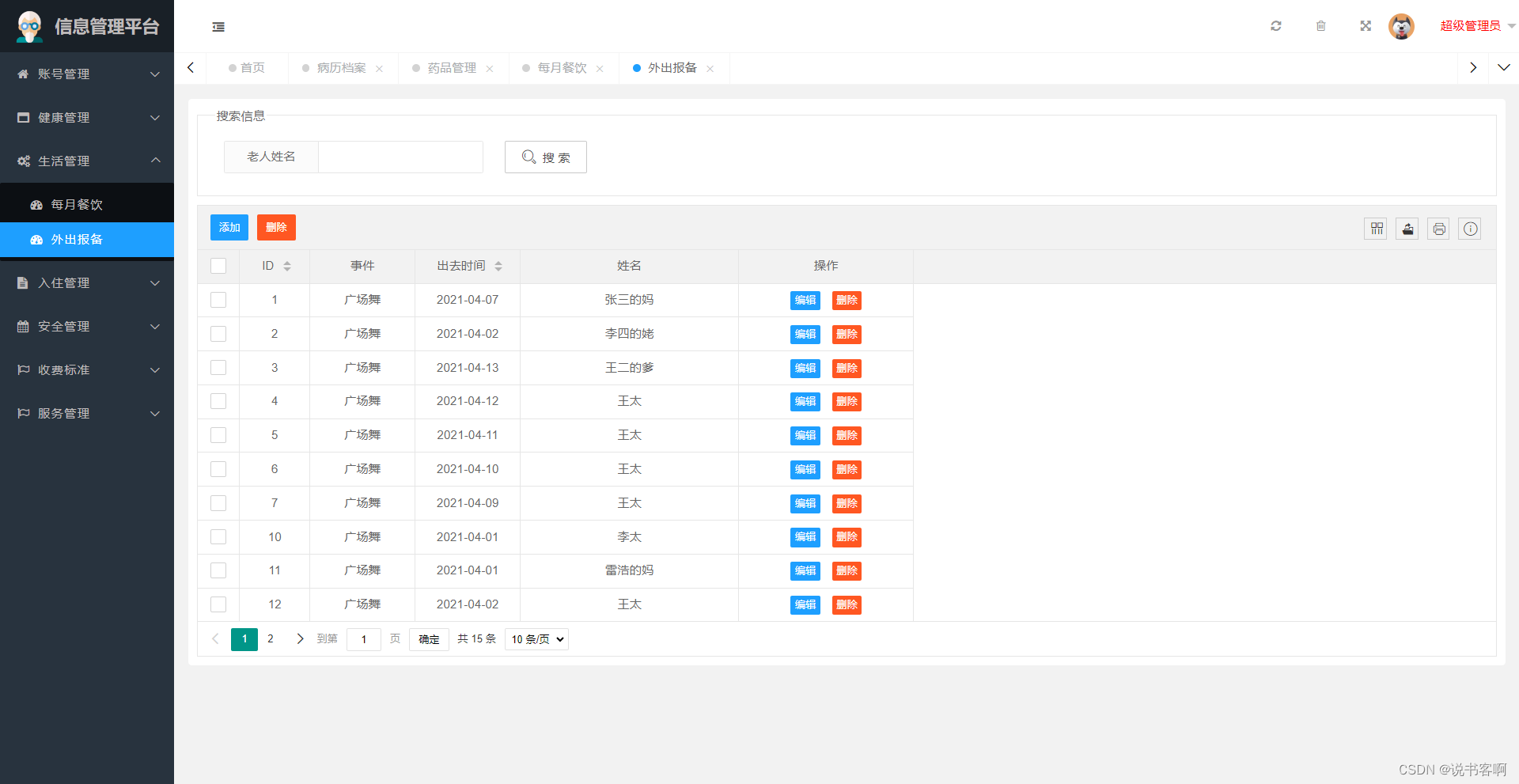
Task: Switch to the 每月餐饮 tab
Action: click(x=562, y=68)
